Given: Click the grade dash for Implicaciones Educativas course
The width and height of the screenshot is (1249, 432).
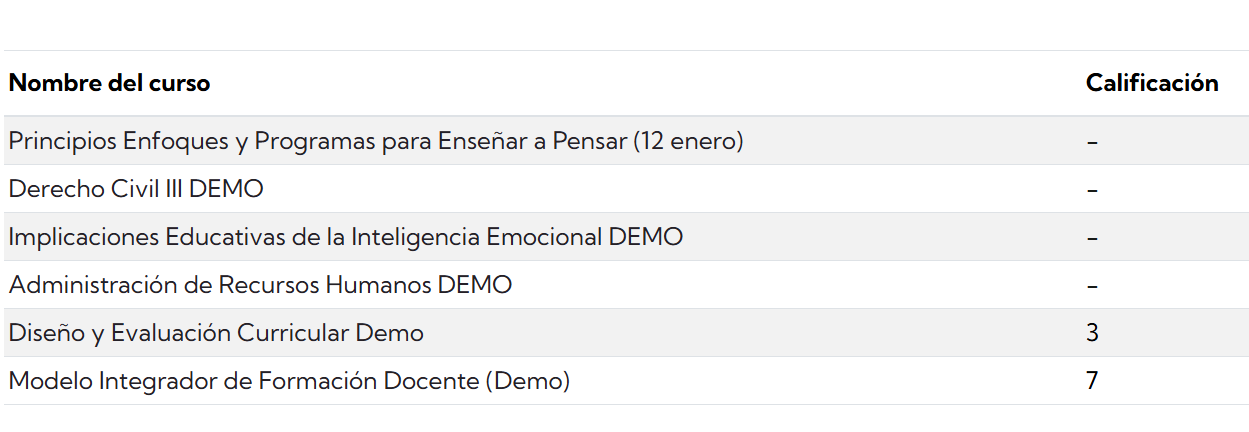Looking at the screenshot, I should tap(1092, 238).
